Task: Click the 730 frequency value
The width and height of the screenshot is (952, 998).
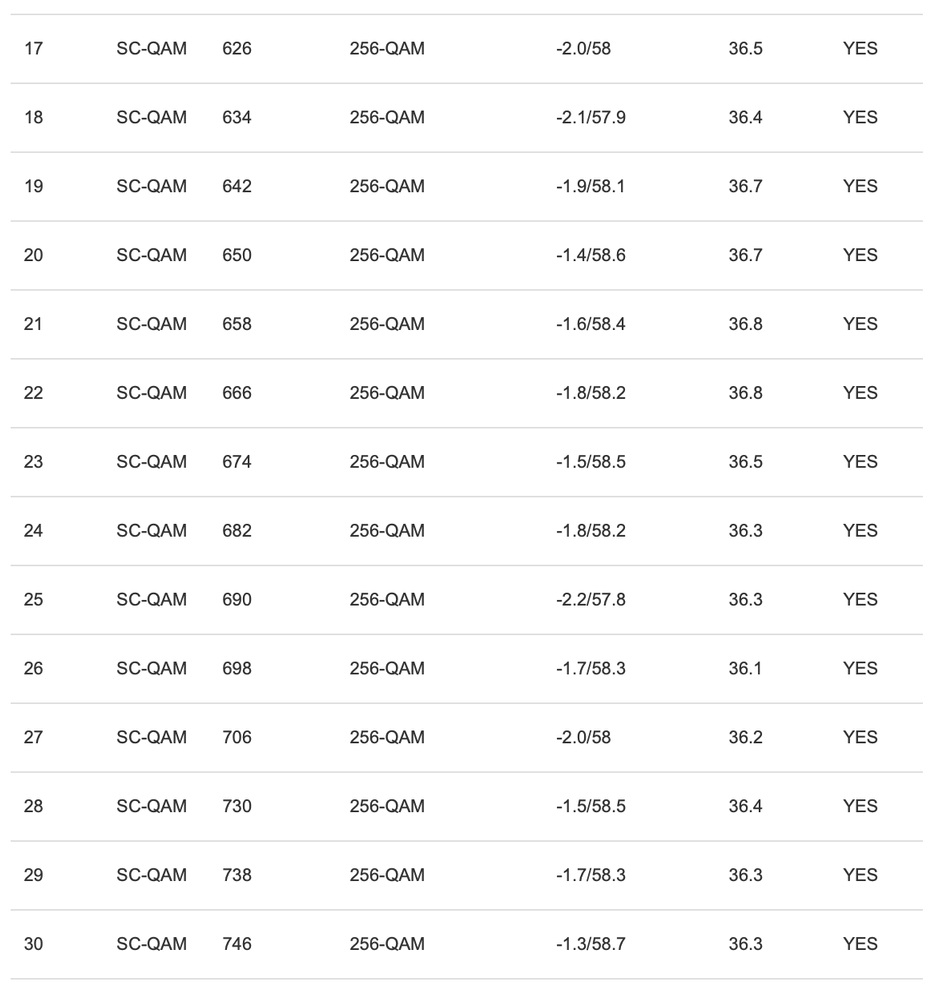Action: [x=237, y=807]
